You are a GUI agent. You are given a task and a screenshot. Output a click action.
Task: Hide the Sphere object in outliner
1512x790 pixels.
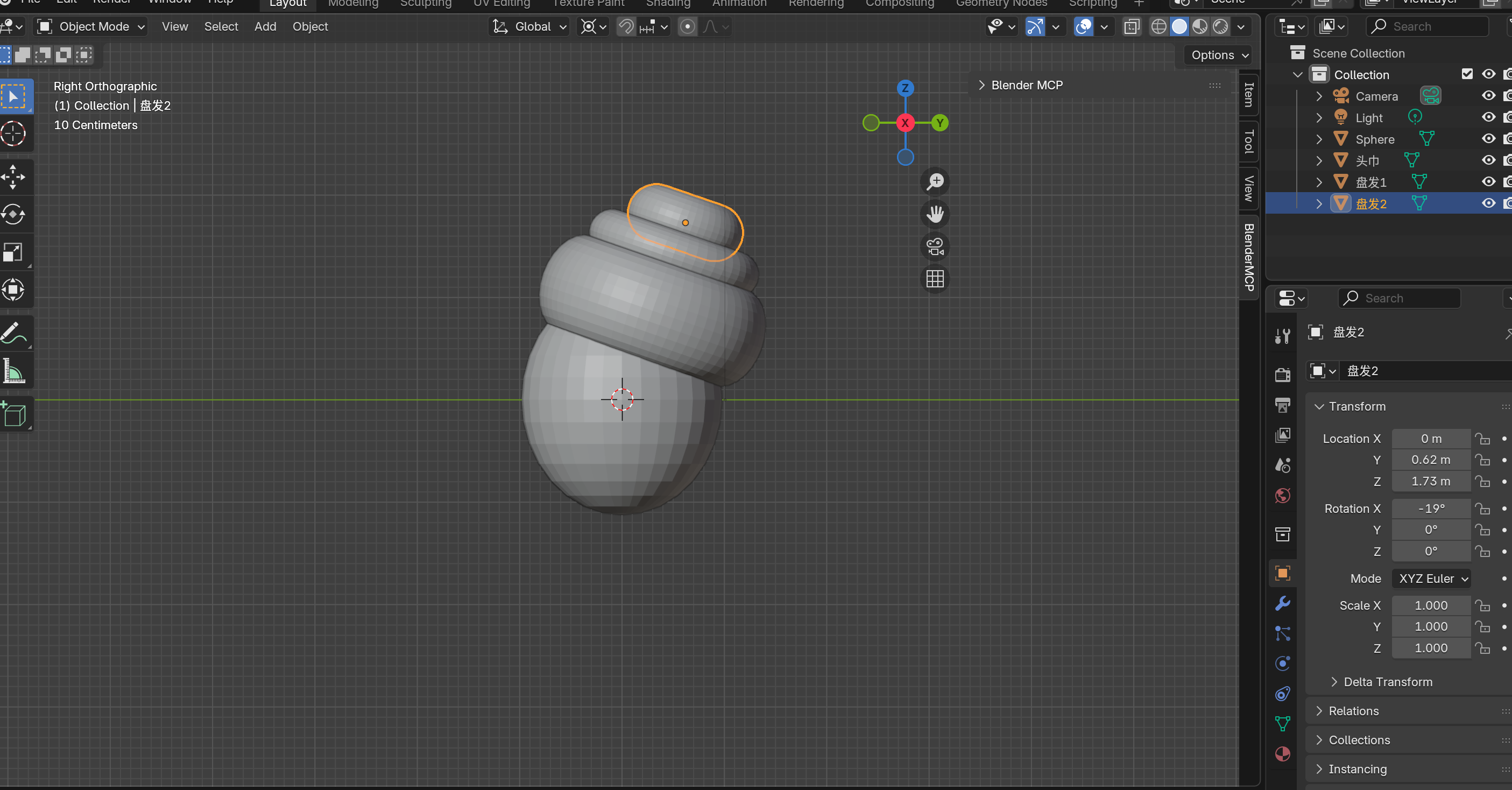[1488, 139]
